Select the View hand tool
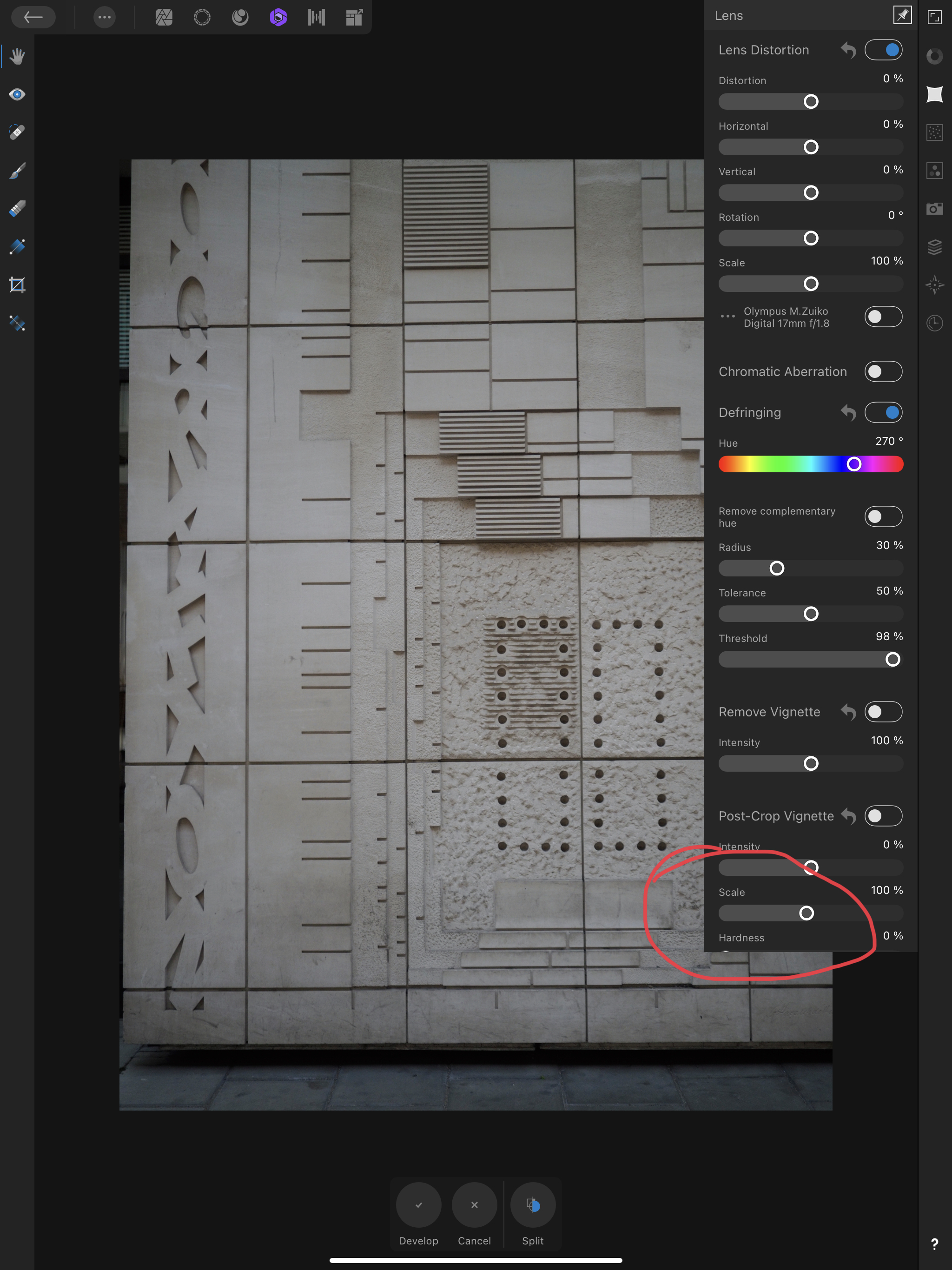The height and width of the screenshot is (1270, 952). pos(17,56)
